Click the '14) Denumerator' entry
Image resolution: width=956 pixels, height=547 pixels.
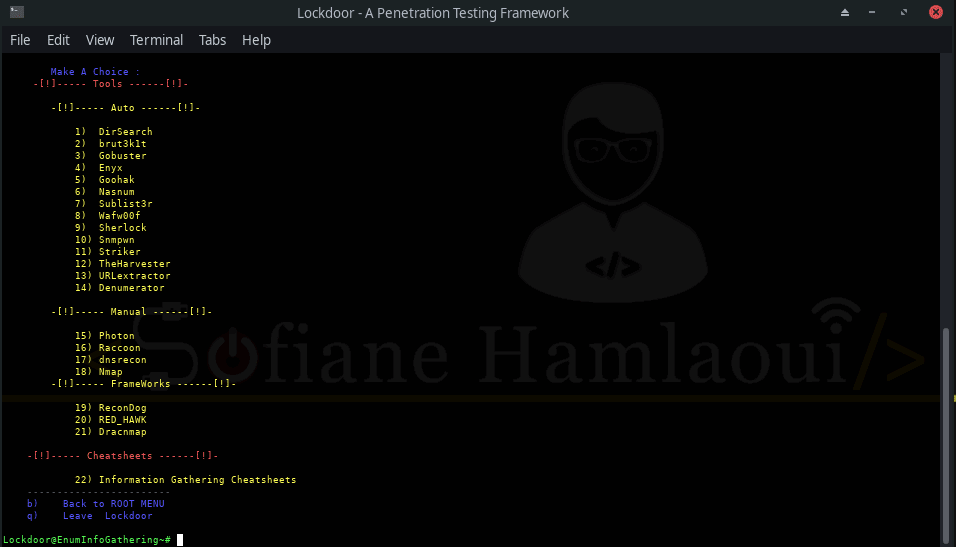coord(120,288)
